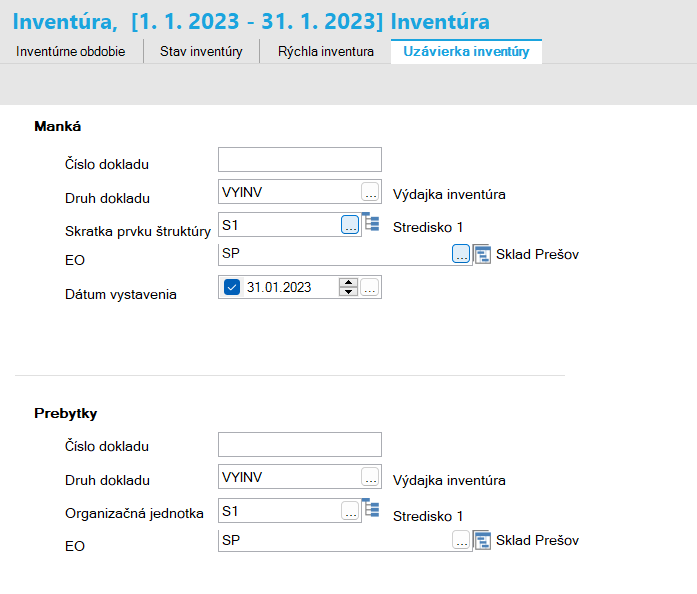Open EO tree icon next to Manká SP field
697x594 pixels.
tap(482, 254)
